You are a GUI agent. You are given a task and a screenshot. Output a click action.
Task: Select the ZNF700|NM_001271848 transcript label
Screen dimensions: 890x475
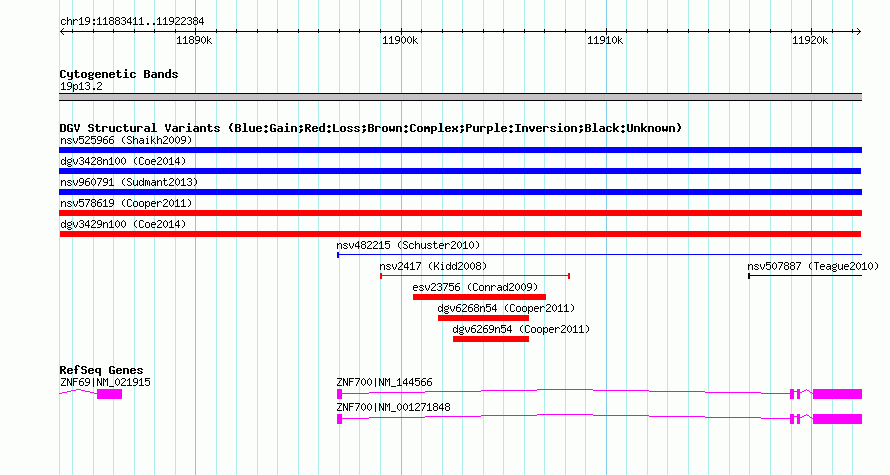coord(393,407)
